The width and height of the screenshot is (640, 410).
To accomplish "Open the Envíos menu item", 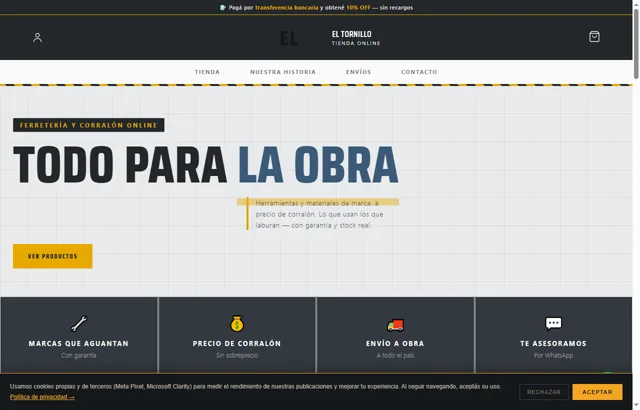I will click(x=358, y=72).
